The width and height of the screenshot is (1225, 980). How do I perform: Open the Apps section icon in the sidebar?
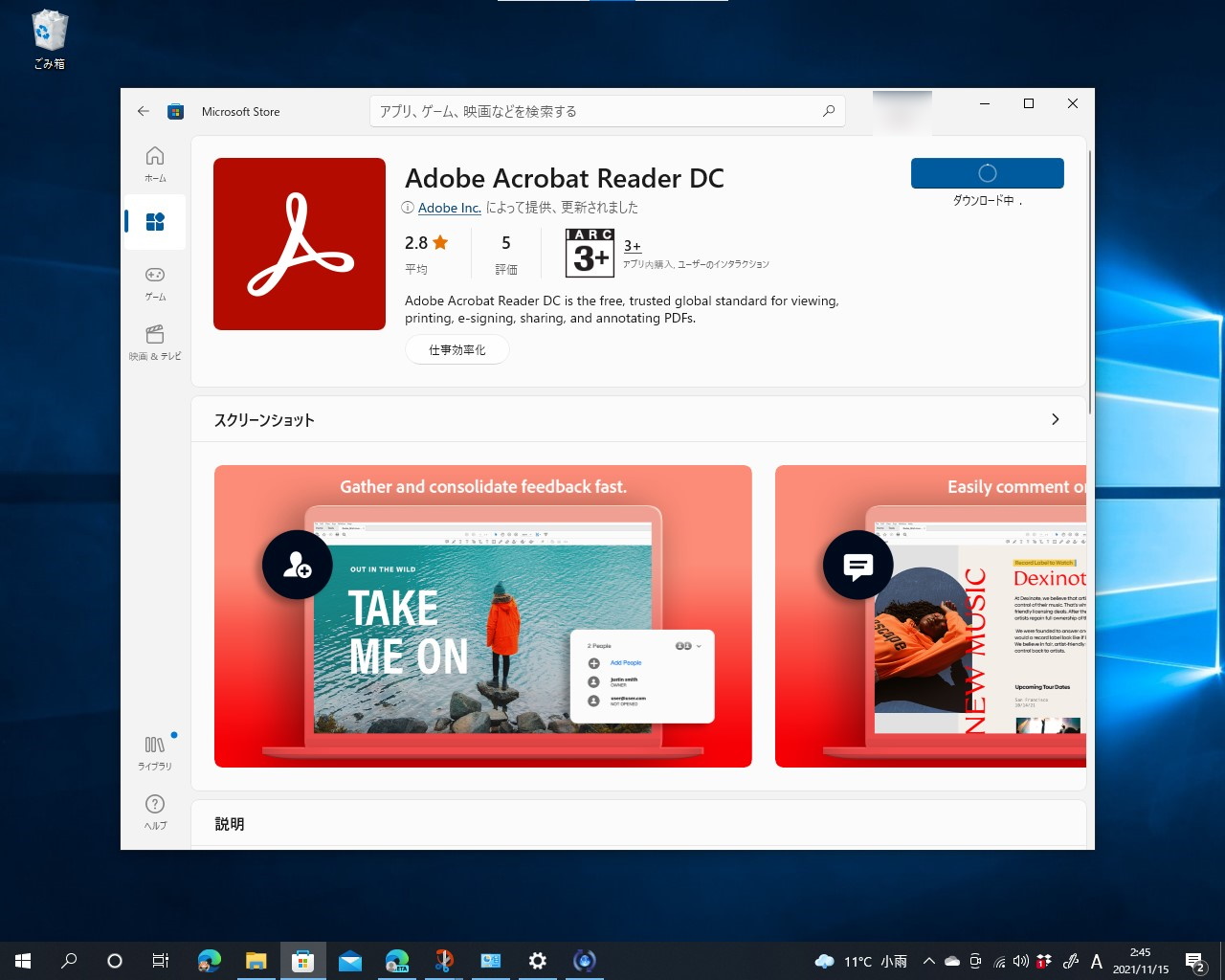(x=154, y=221)
